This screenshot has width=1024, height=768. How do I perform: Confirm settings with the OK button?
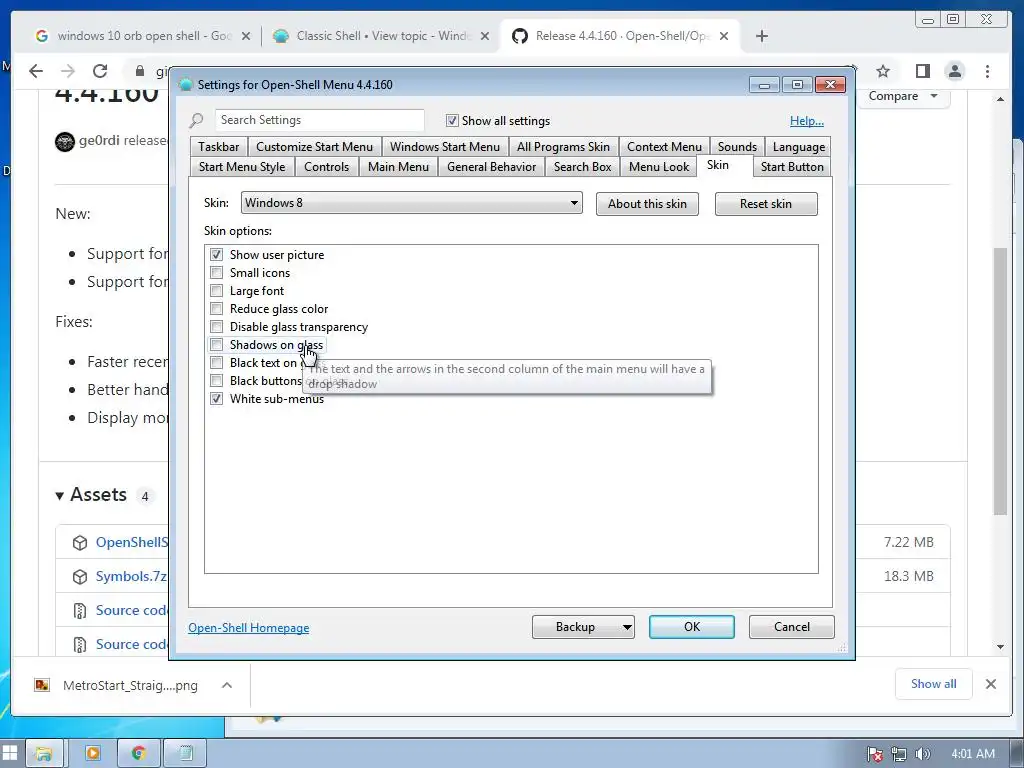coord(692,627)
